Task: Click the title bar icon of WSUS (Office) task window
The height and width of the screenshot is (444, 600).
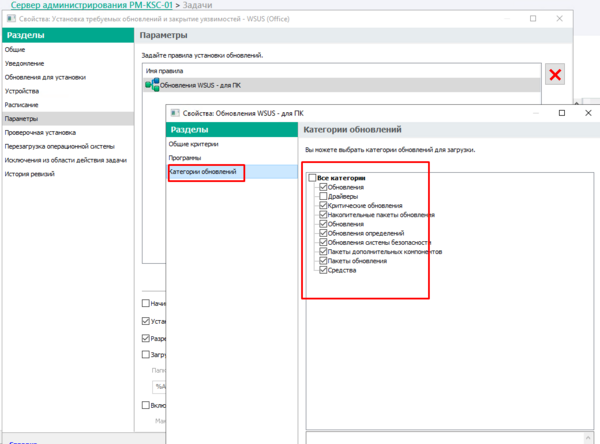Action: tap(11, 18)
